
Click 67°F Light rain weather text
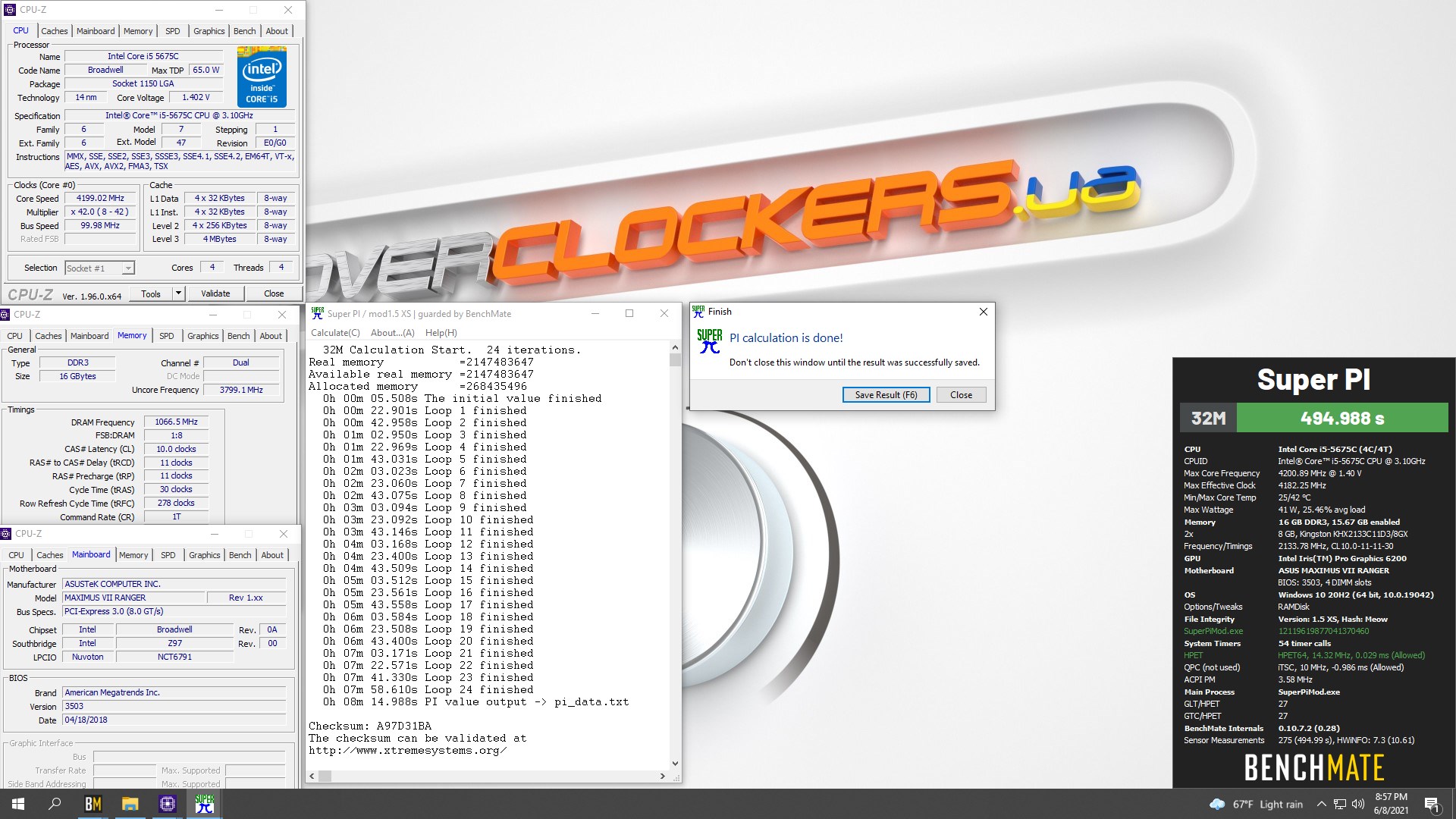click(x=1268, y=804)
